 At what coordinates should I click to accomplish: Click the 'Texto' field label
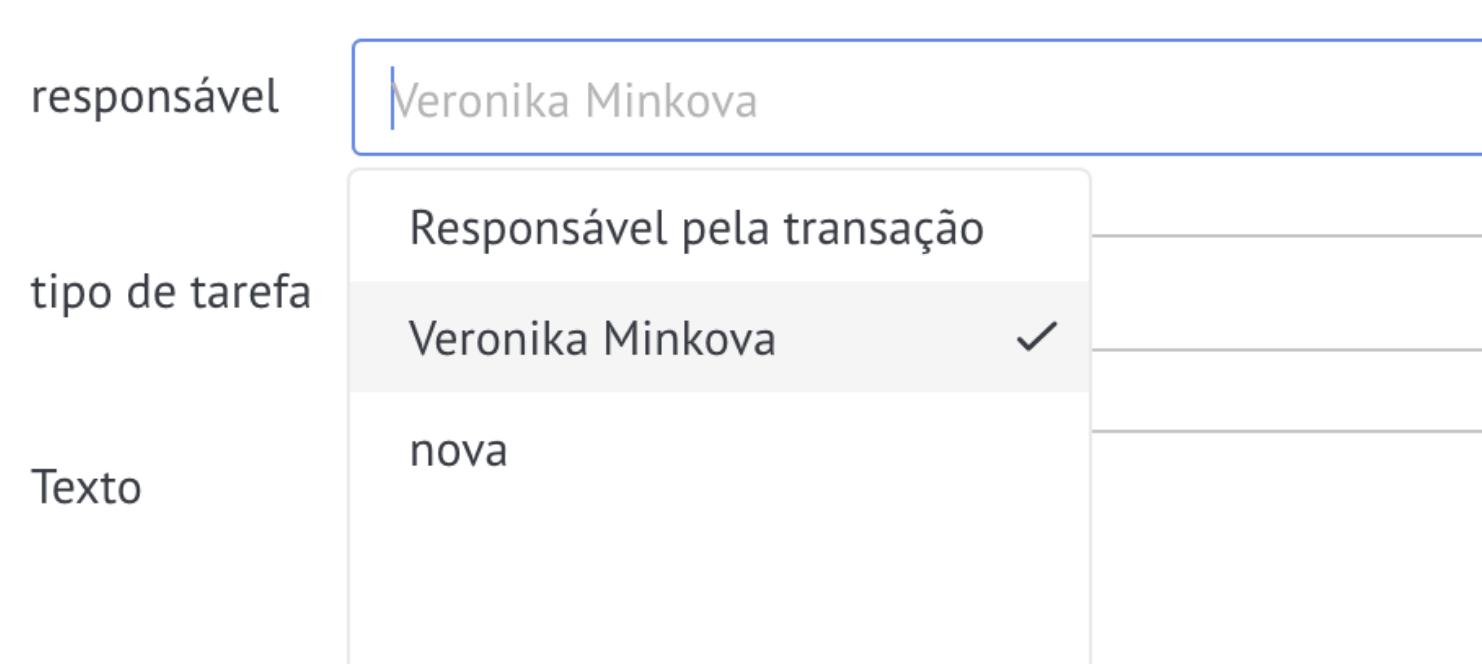tap(87, 488)
